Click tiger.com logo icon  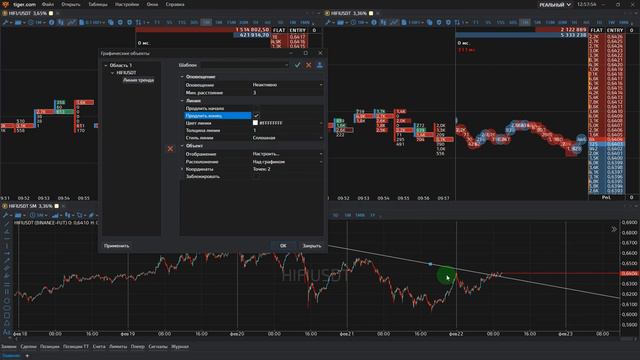point(5,4)
